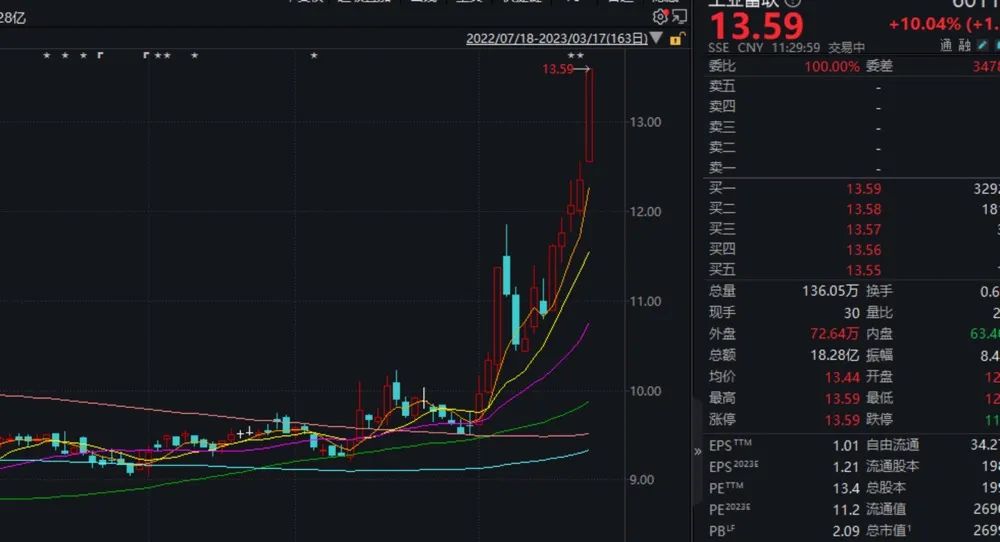Click the 10.00 price axis label

point(645,391)
